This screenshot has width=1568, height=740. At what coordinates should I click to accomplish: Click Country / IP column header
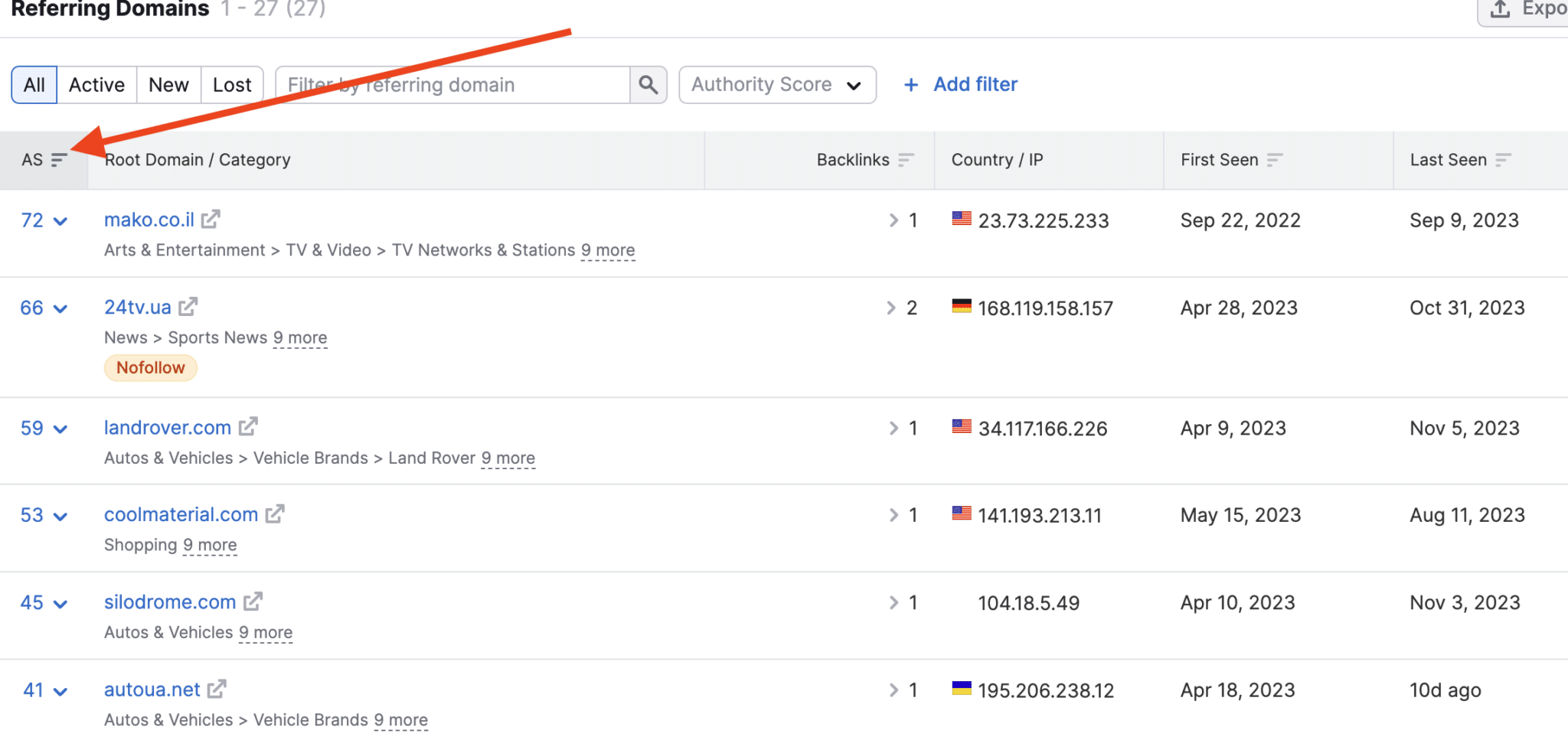[997, 160]
